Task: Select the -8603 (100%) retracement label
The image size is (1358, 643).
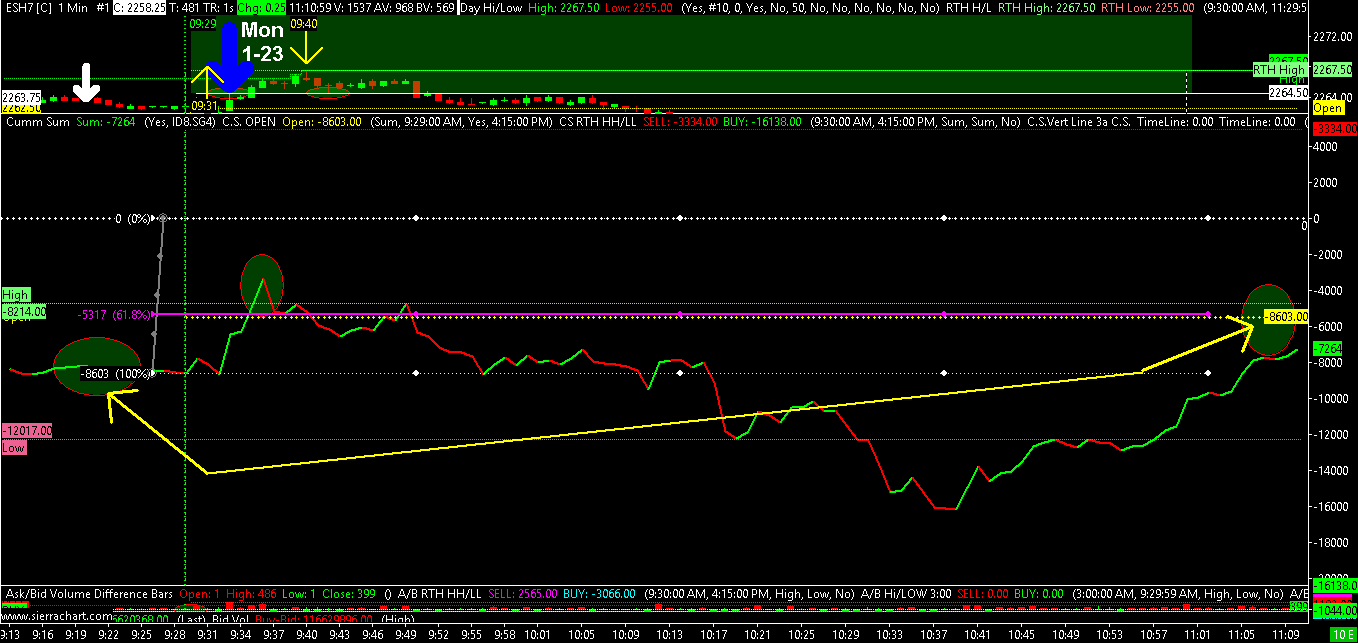Action: point(115,373)
